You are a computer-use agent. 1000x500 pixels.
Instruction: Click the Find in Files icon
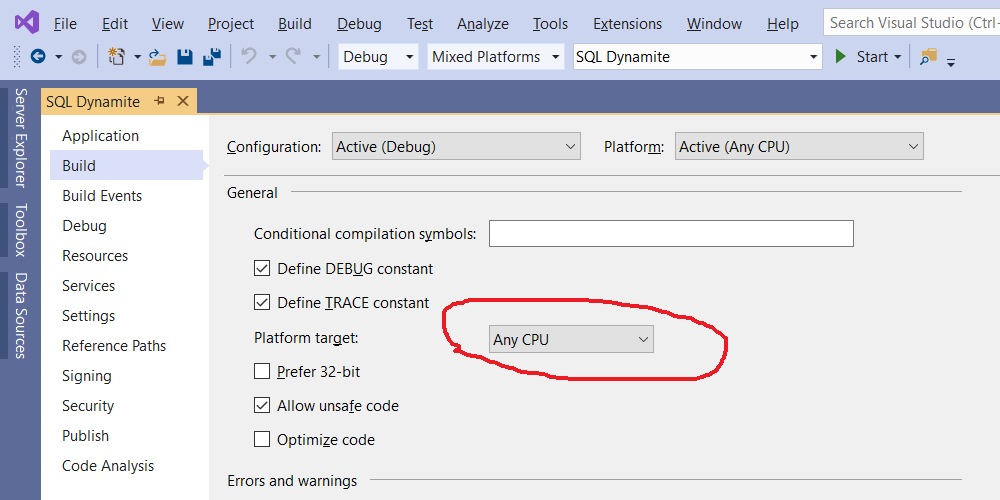tap(928, 57)
